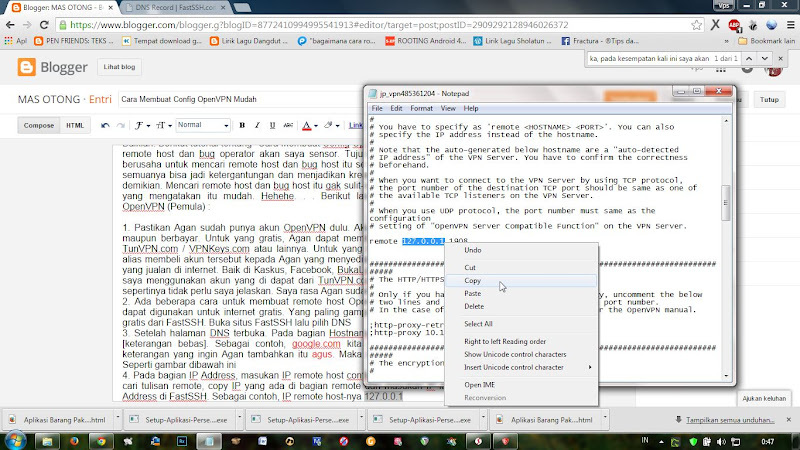Open the text highlight color picker
Viewport: 800px width, 450px height.
pyautogui.click(x=331, y=125)
